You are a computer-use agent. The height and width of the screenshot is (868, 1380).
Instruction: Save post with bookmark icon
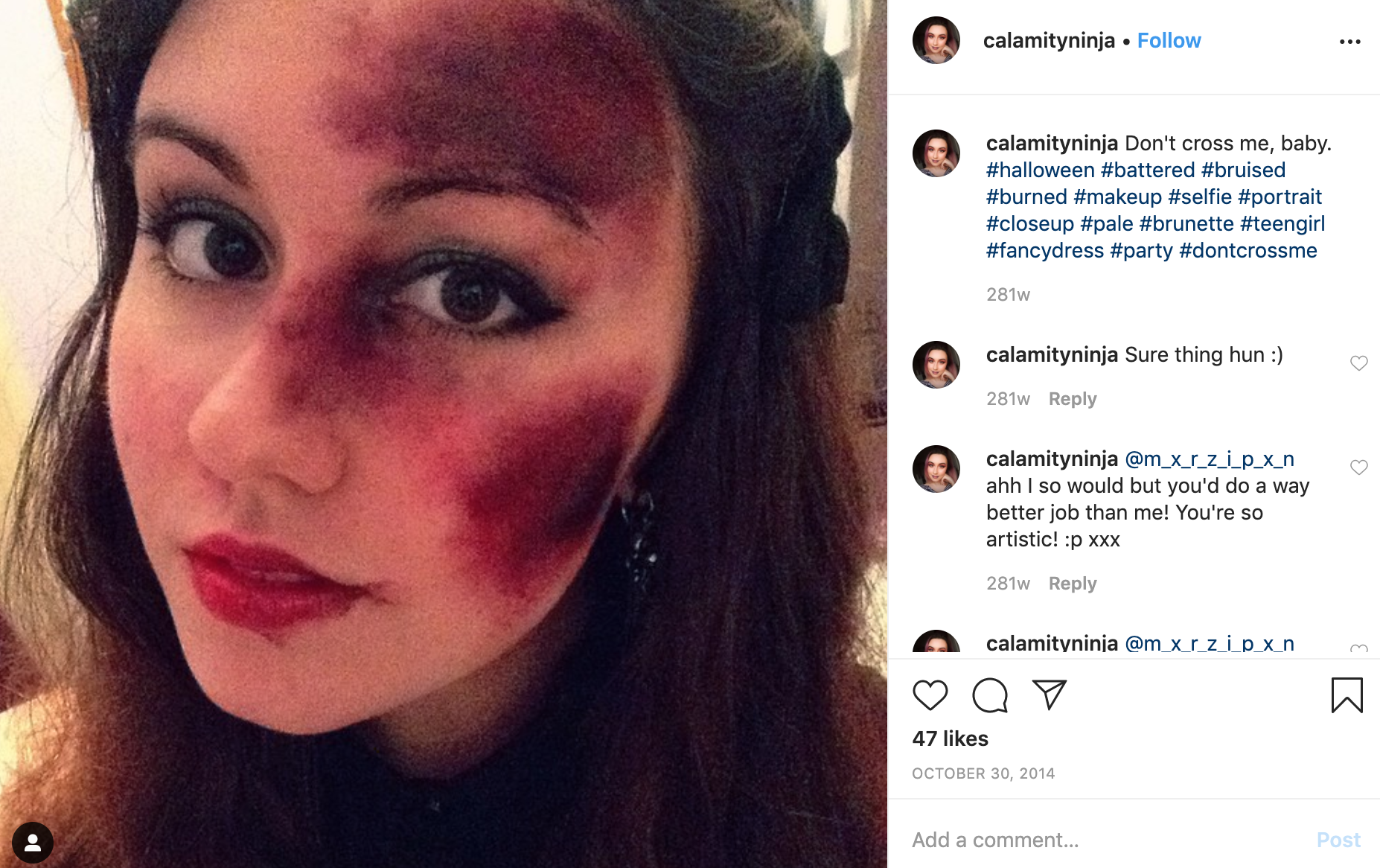pos(1347,695)
